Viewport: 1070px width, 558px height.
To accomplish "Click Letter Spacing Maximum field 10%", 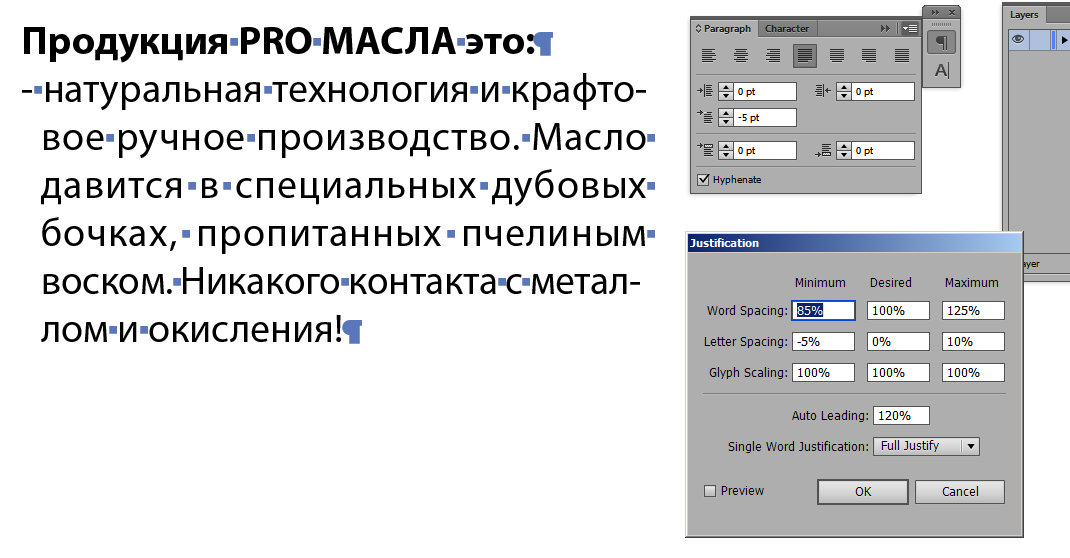I will [973, 341].
